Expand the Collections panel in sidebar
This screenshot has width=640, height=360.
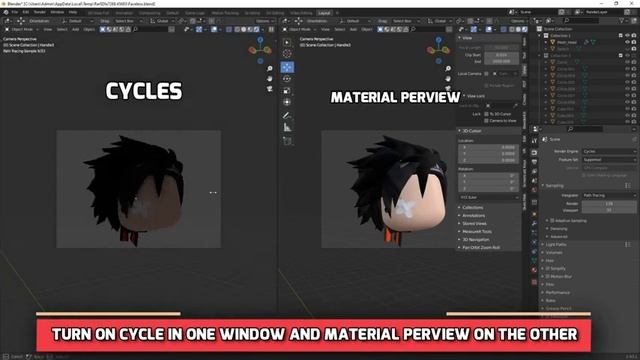click(473, 207)
